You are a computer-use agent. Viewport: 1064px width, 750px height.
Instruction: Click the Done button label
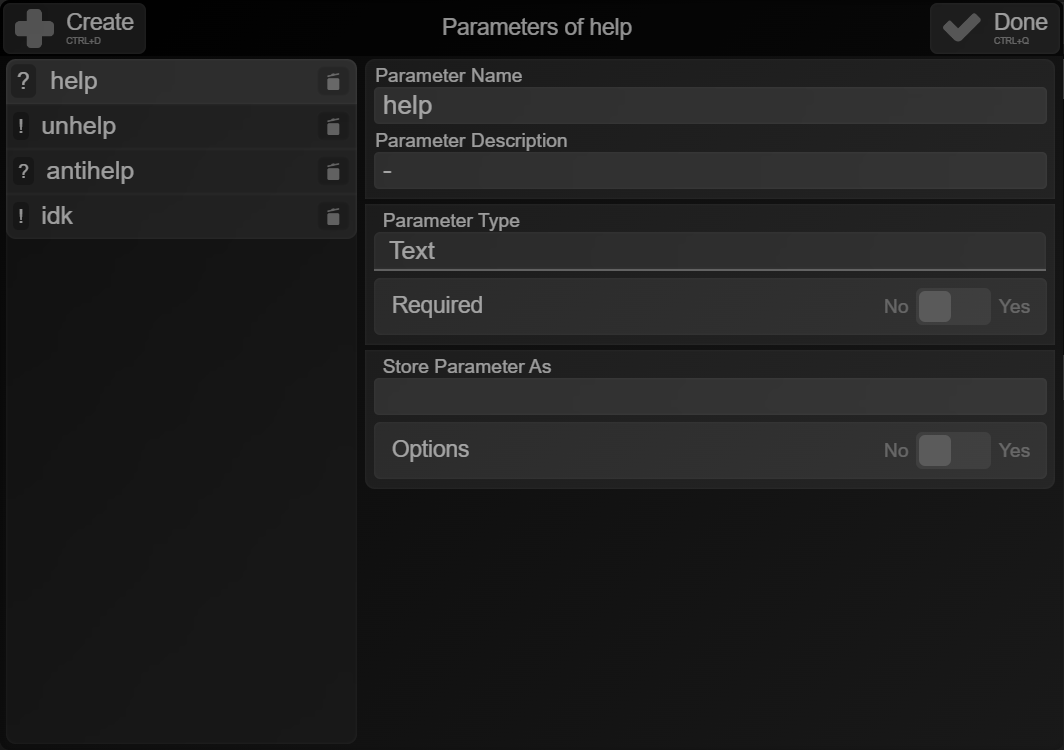tap(1020, 22)
